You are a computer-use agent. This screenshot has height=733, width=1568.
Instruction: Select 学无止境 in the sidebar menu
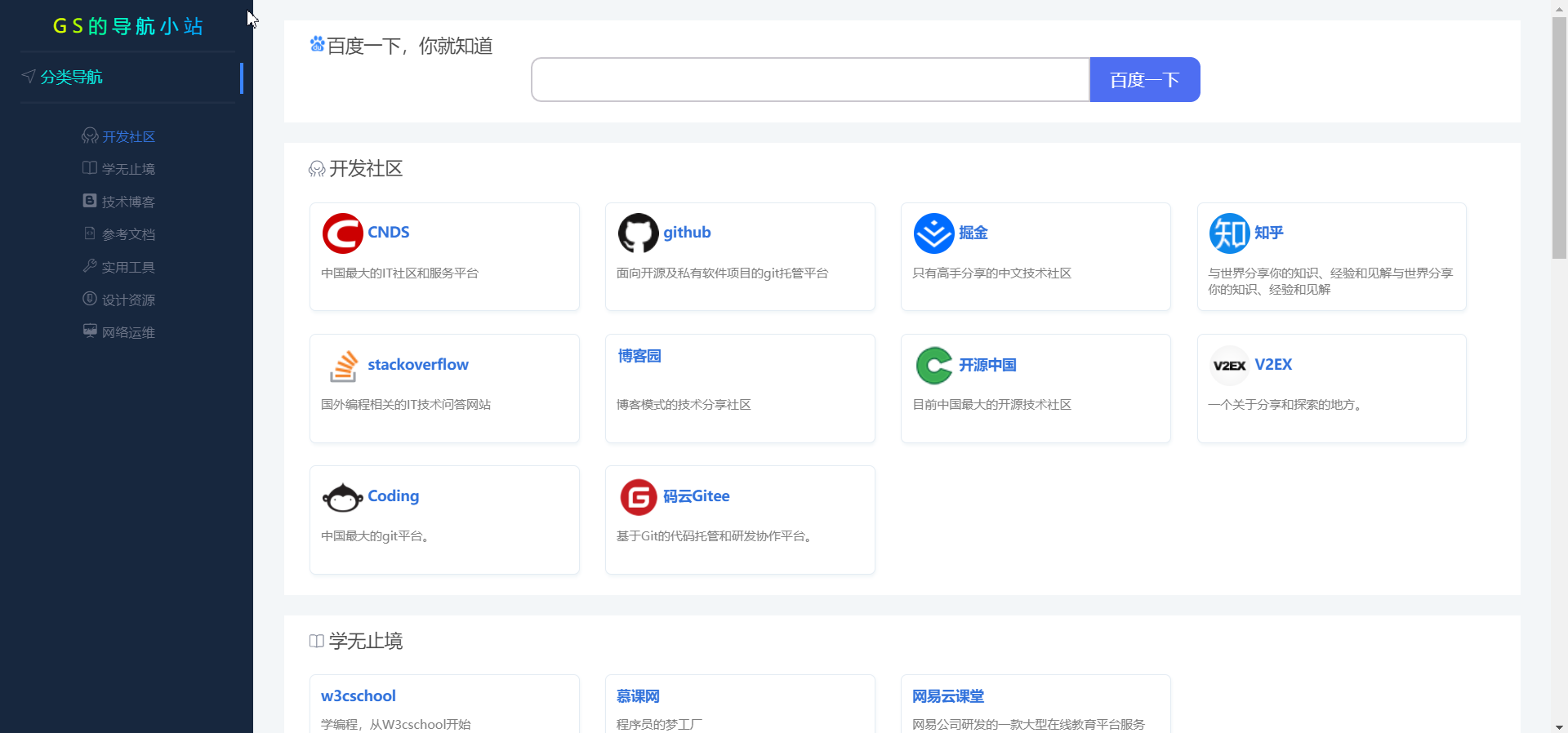(x=128, y=169)
